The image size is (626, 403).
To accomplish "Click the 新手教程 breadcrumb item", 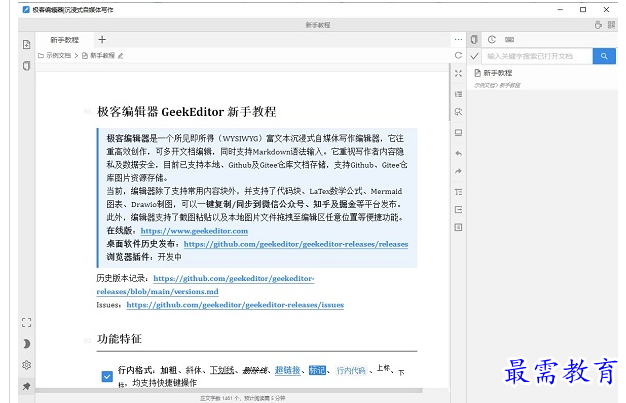I will [99, 56].
